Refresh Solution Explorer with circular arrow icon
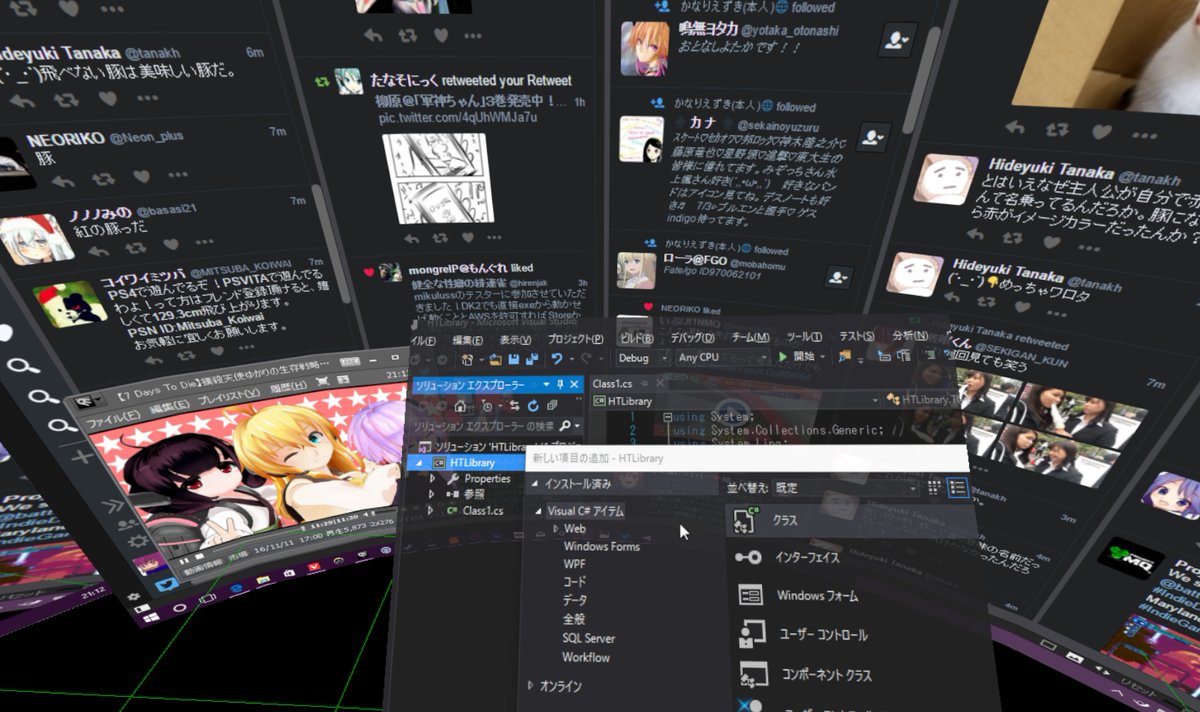The image size is (1200, 712). (533, 405)
